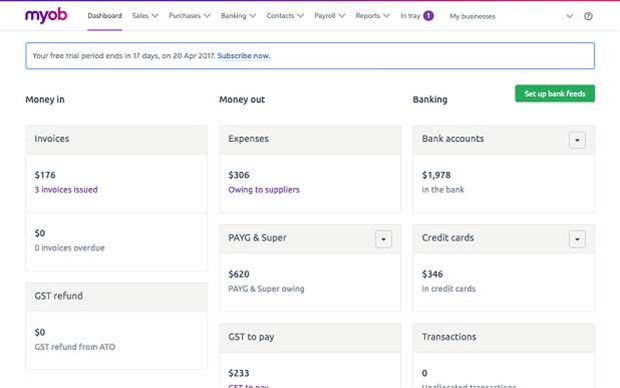Click In the bank text
This screenshot has height=388, width=620.
coord(443,190)
